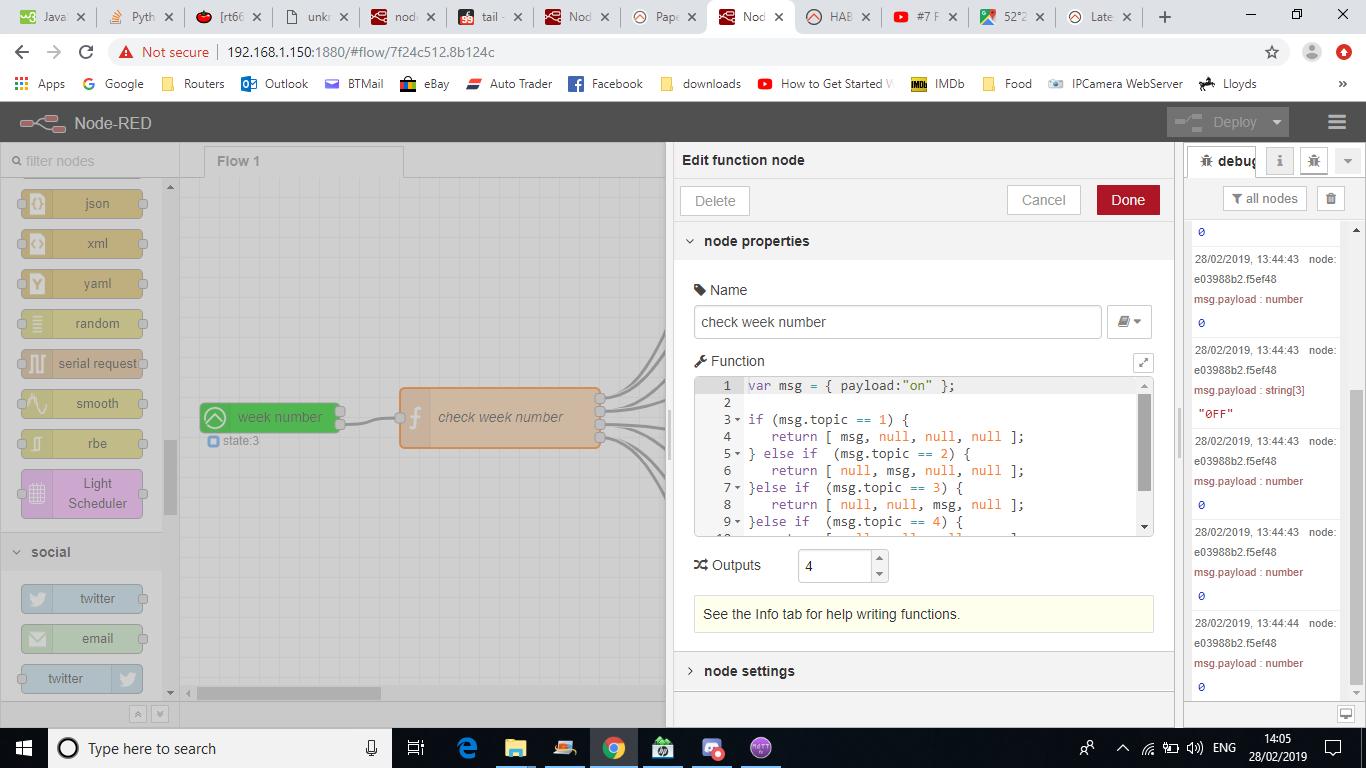Fold the code block at line 3
This screenshot has width=1366, height=768.
coord(738,420)
